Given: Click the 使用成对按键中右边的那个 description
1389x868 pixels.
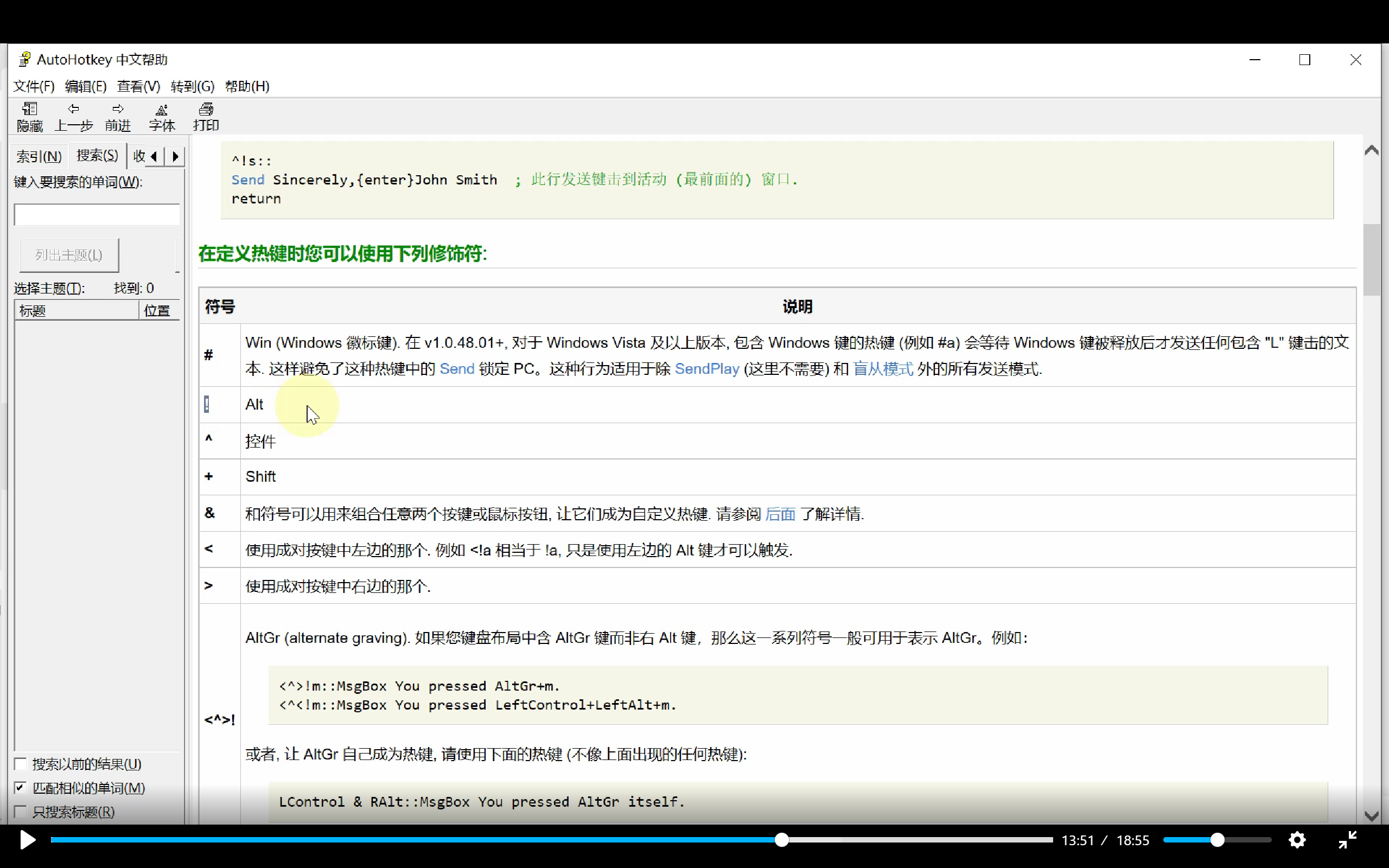Looking at the screenshot, I should point(338,586).
